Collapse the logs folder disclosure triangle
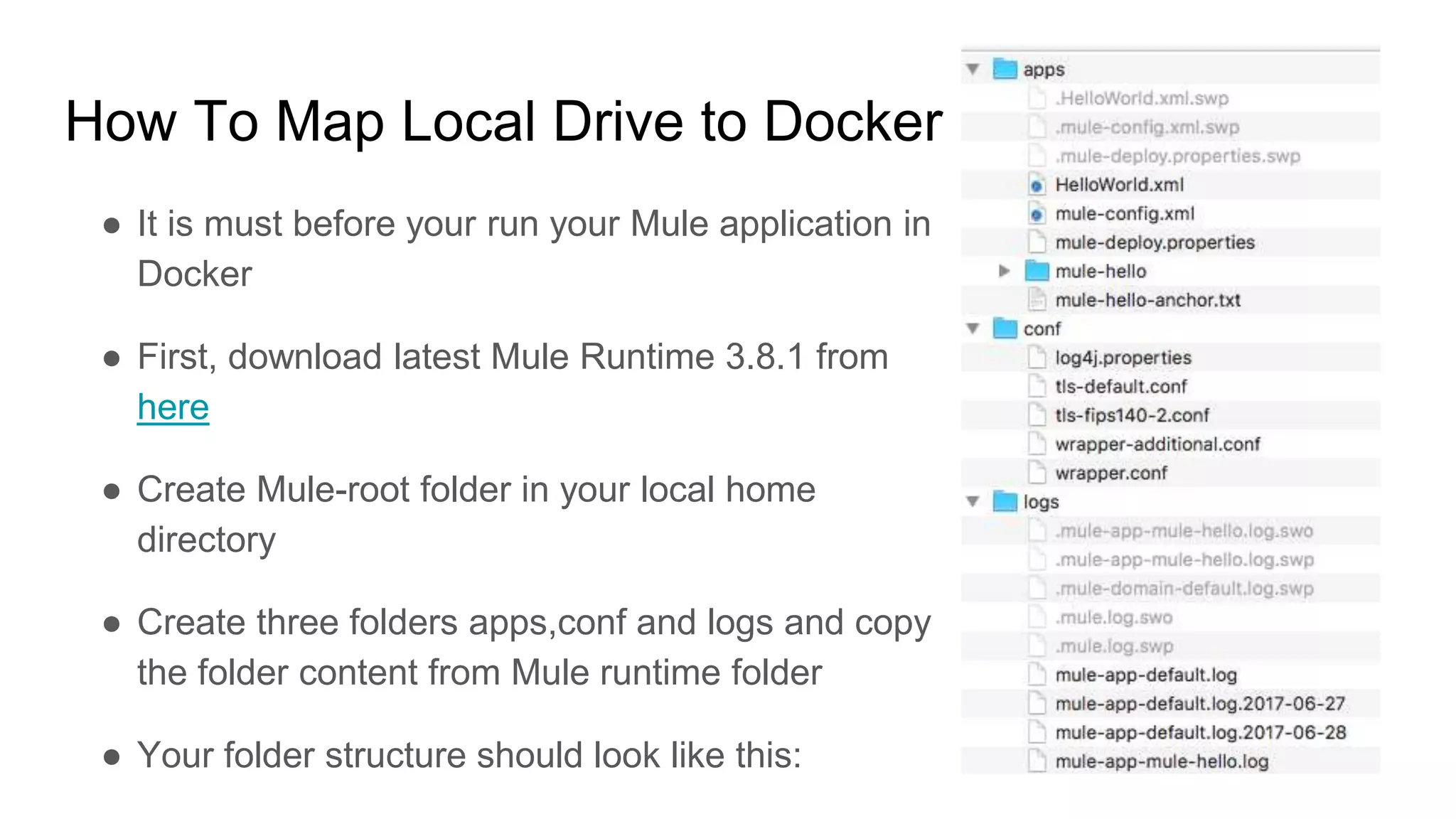This screenshot has height=819, width=1456. pos(973,501)
